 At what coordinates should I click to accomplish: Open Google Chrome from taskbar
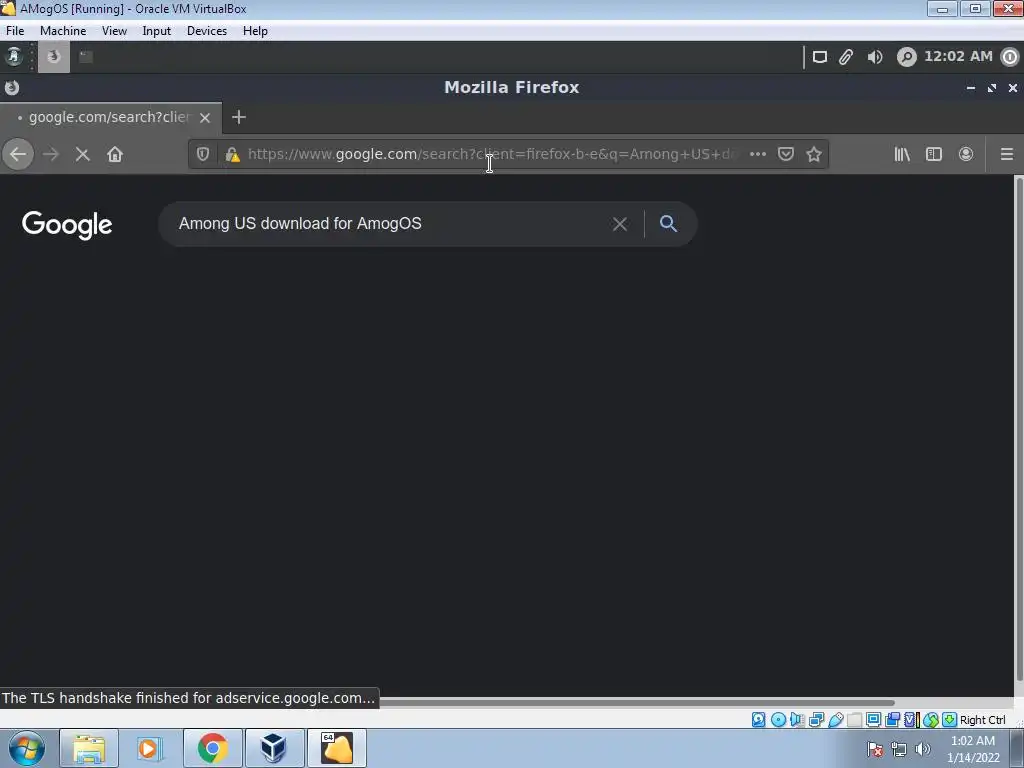tap(212, 748)
